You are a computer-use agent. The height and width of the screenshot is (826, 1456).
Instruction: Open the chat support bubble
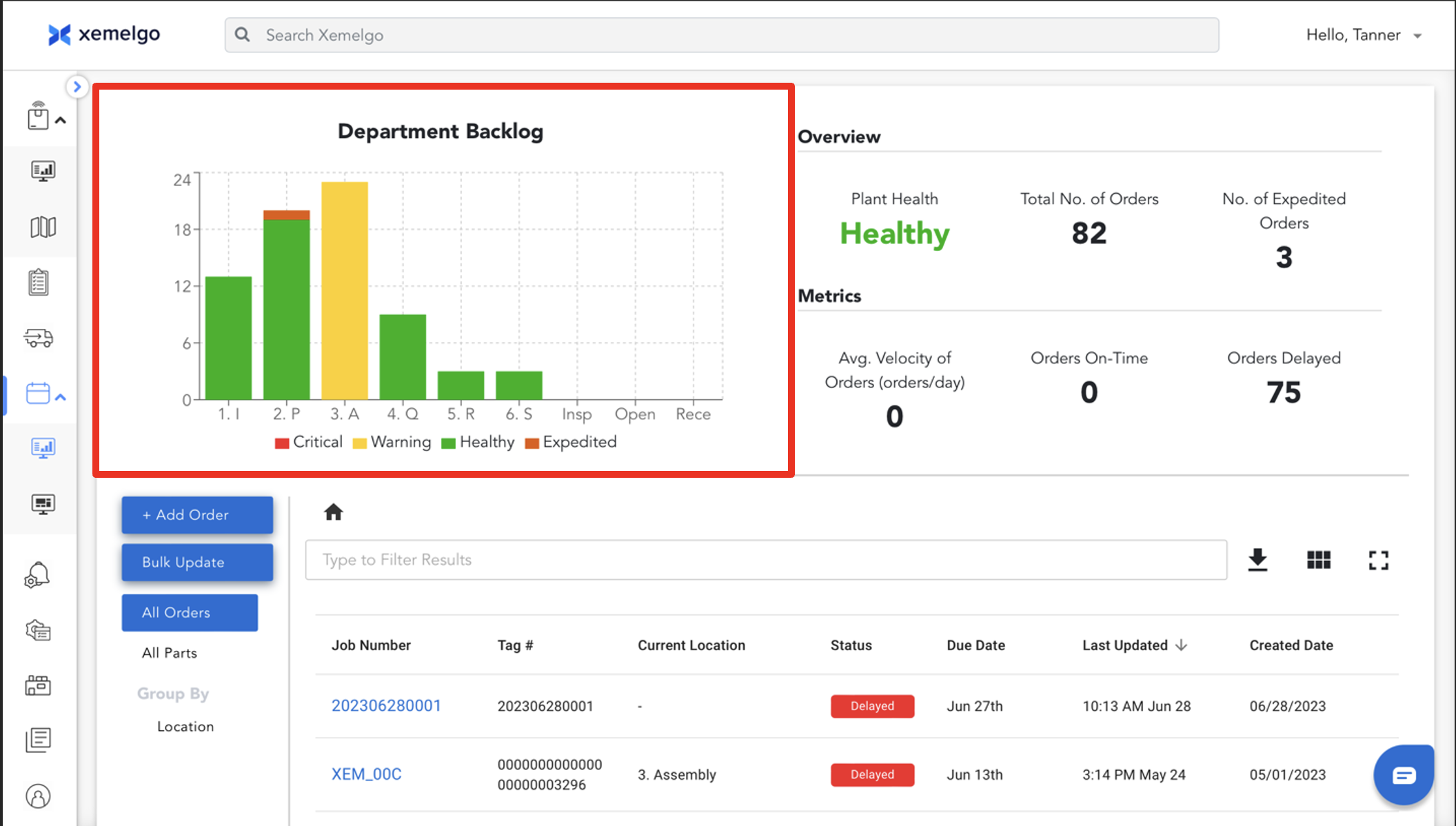coord(1404,775)
